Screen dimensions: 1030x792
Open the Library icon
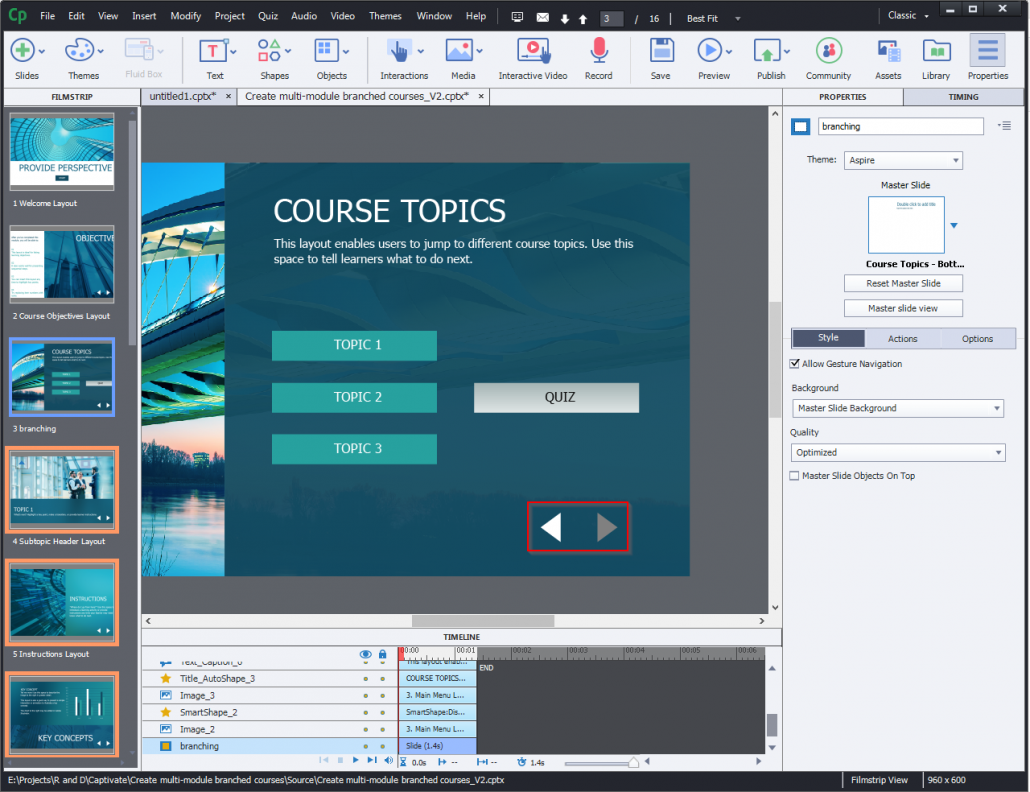pos(936,52)
